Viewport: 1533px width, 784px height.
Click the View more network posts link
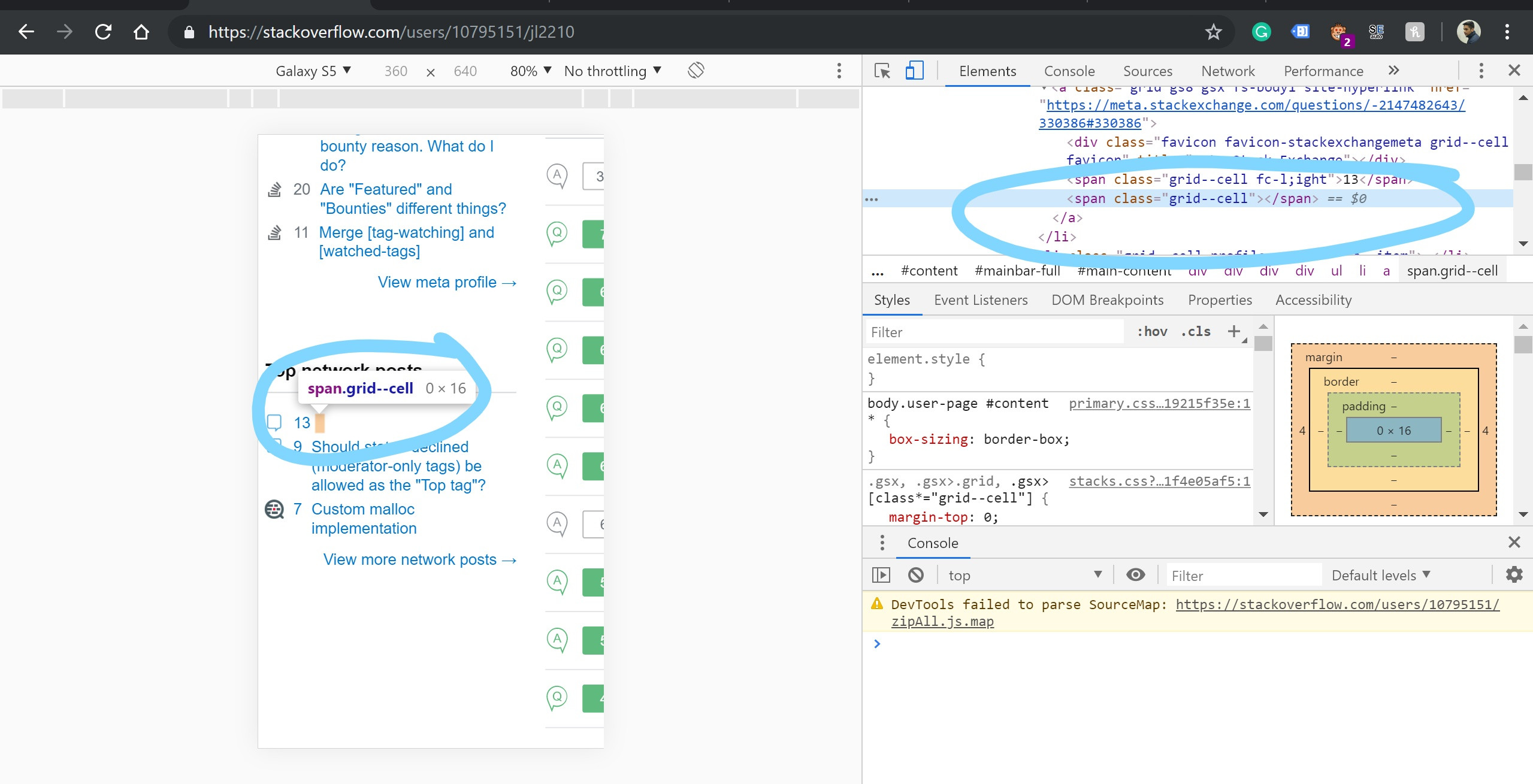[419, 559]
